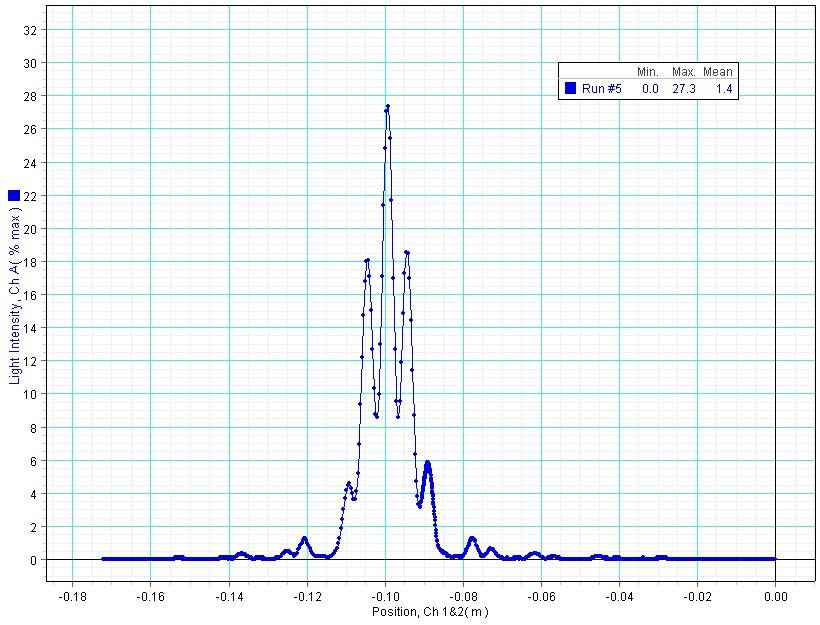This screenshot has width=820, height=625.
Task: Select the Run #5 legend label
Action: (601, 88)
